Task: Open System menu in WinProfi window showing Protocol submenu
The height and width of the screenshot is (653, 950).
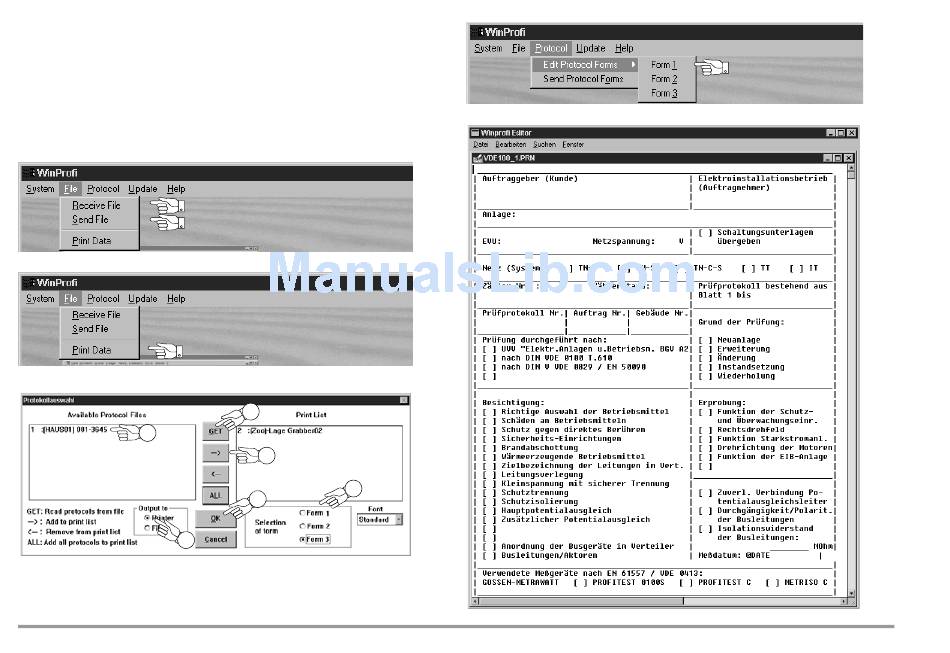Action: pyautogui.click(x=488, y=48)
